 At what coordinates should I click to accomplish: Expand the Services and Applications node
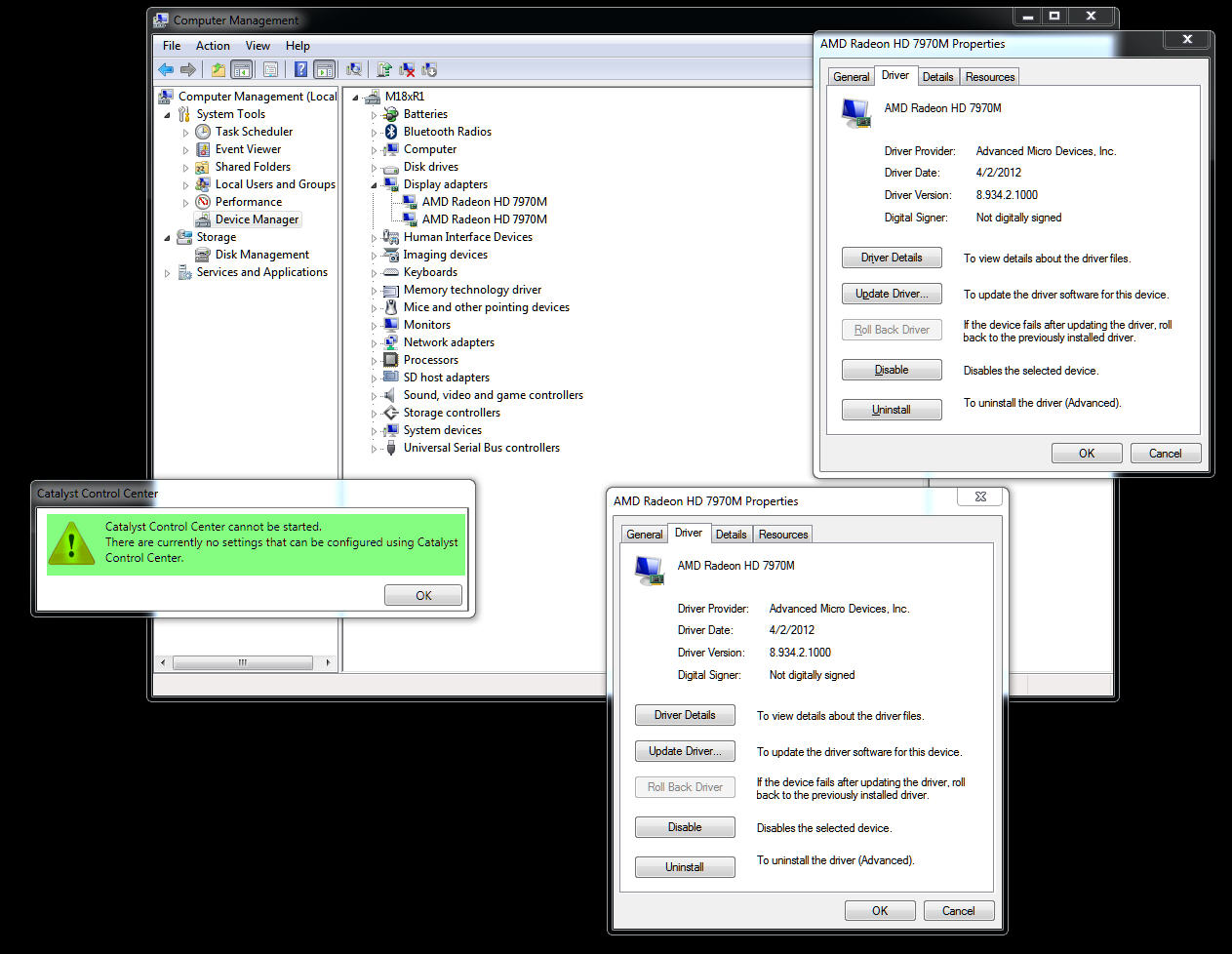pos(167,273)
